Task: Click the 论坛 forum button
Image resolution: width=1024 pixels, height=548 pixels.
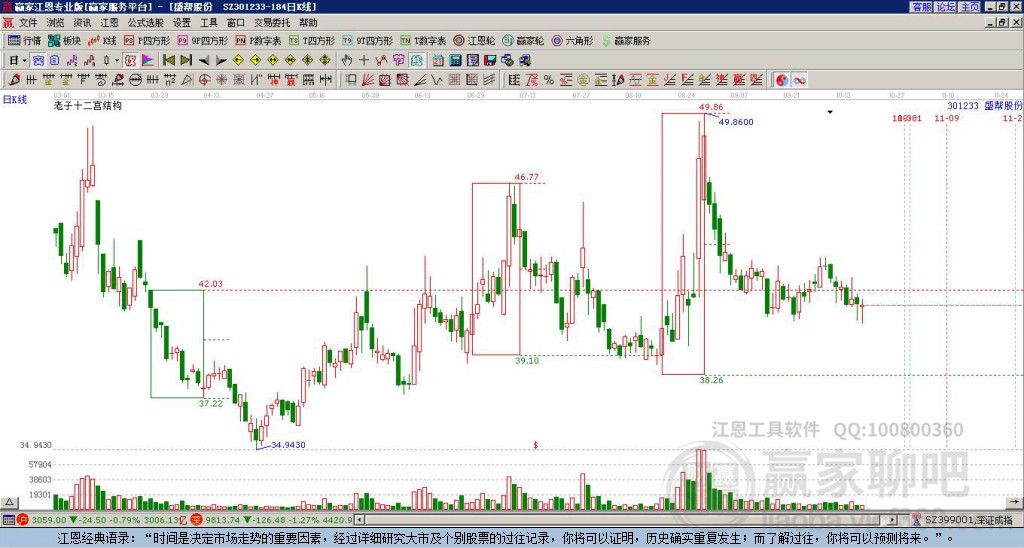Action: click(946, 7)
